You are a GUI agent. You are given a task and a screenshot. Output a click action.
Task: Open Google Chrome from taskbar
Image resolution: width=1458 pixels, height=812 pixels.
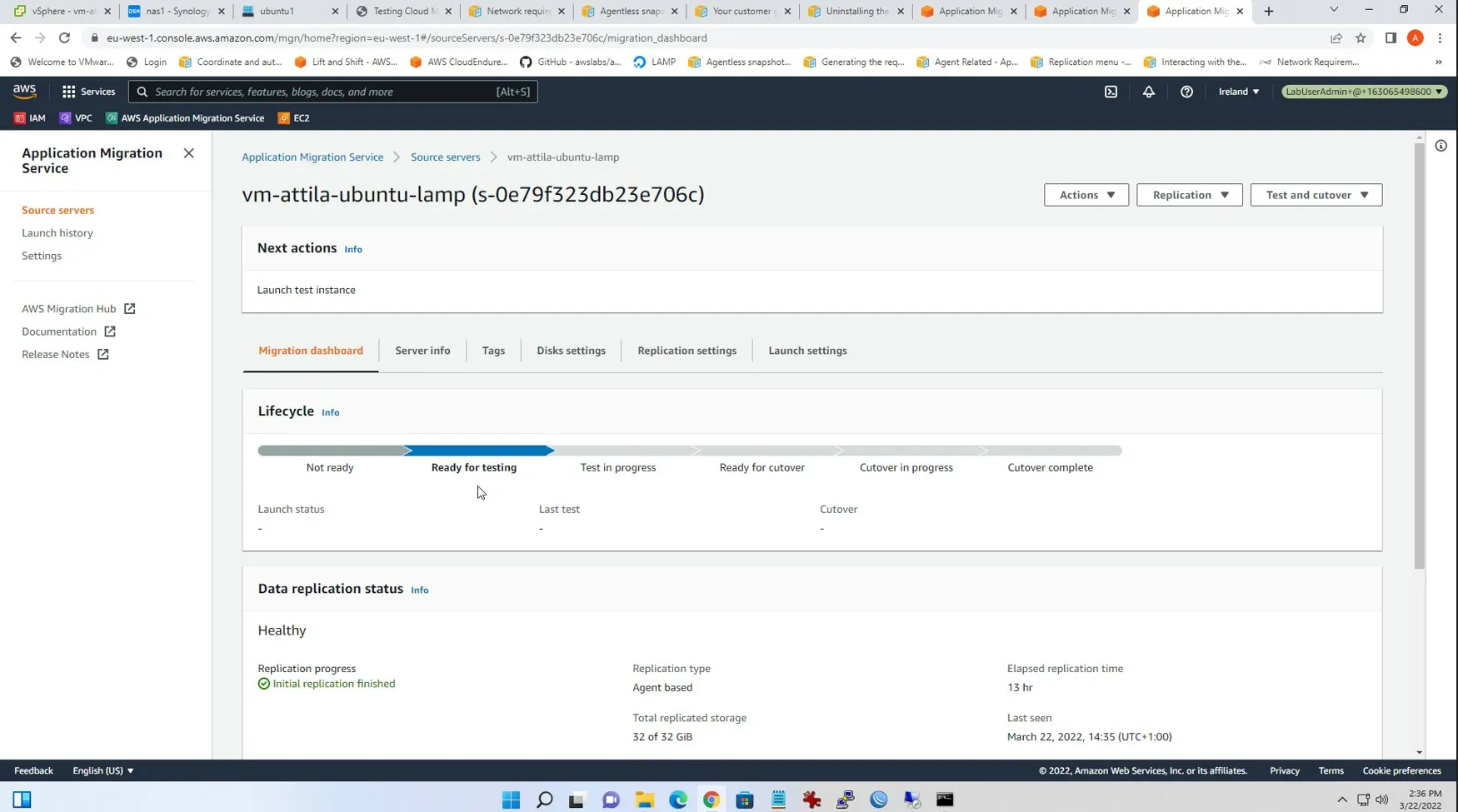coord(711,800)
